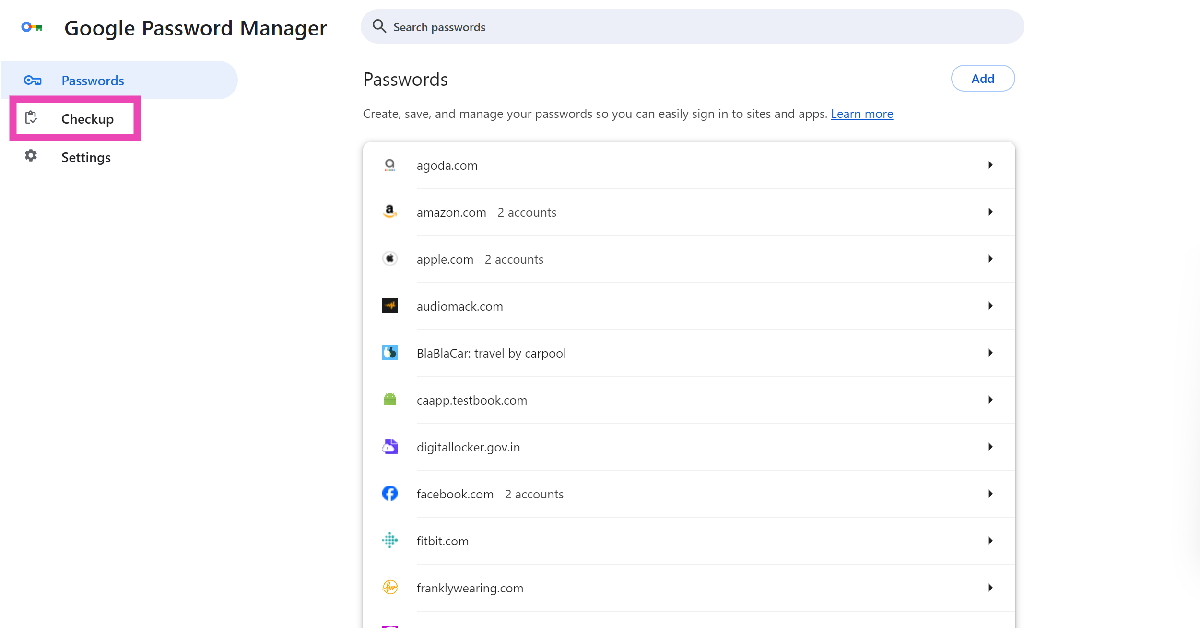Select the Passwords sidebar item

[x=92, y=81]
